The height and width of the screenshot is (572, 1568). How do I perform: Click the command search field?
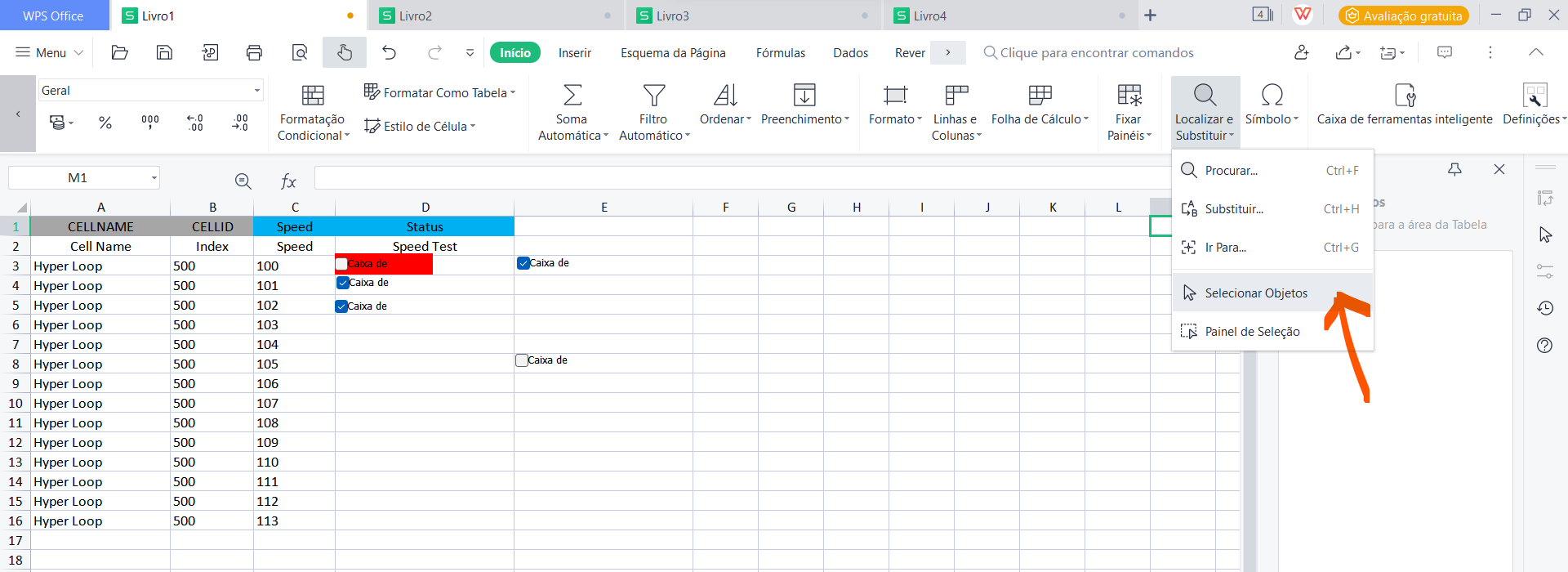click(x=1096, y=53)
